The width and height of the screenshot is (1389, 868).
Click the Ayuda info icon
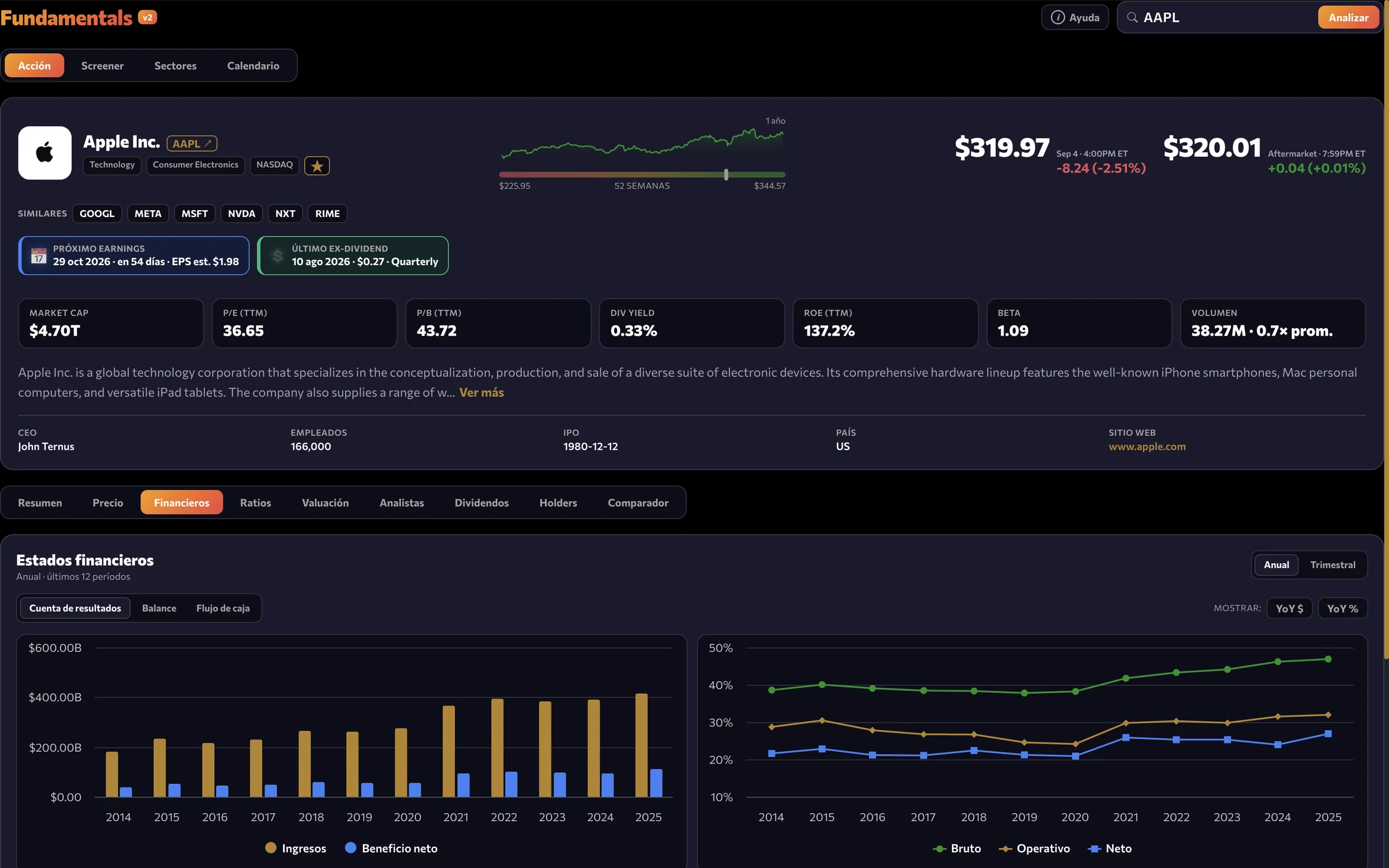pyautogui.click(x=1057, y=17)
